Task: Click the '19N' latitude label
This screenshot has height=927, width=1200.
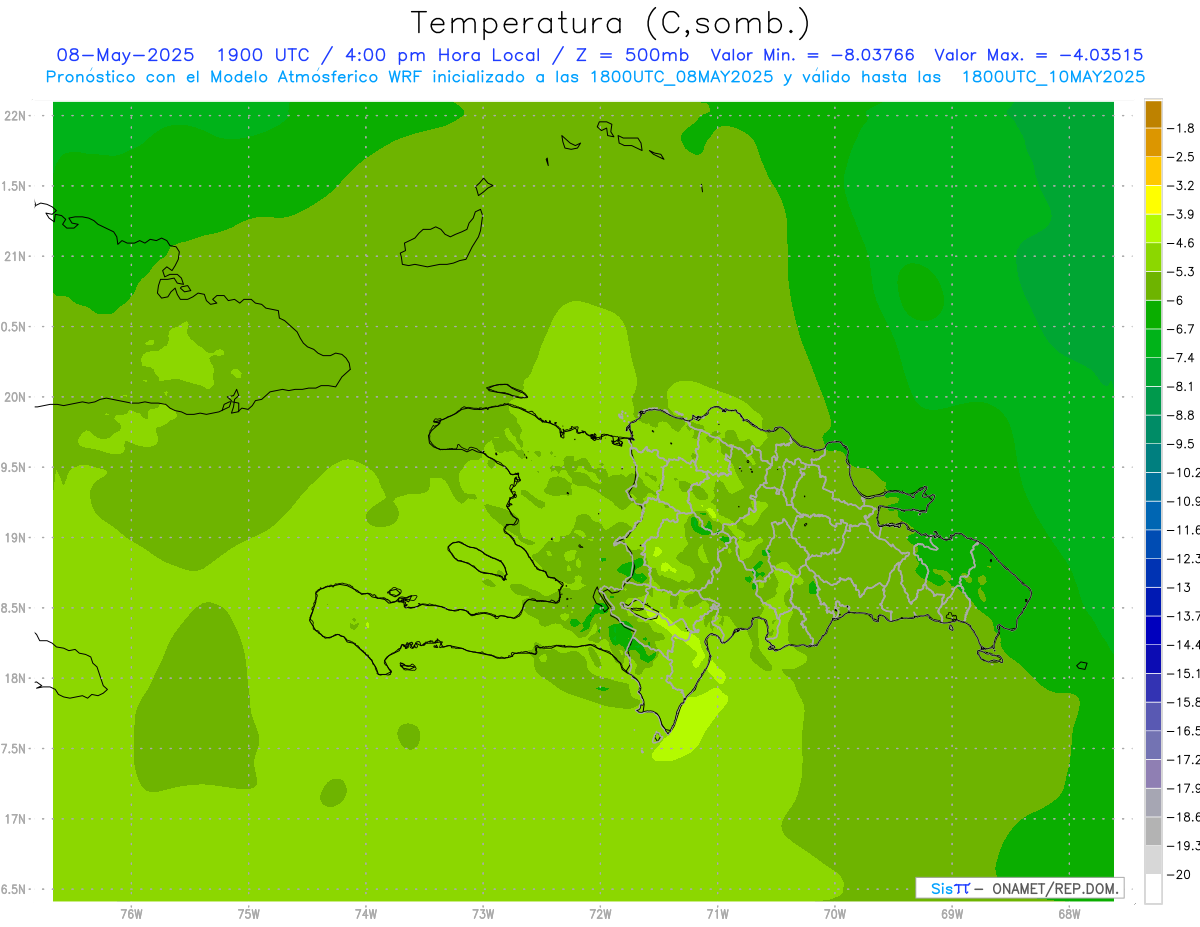Action: [14, 538]
